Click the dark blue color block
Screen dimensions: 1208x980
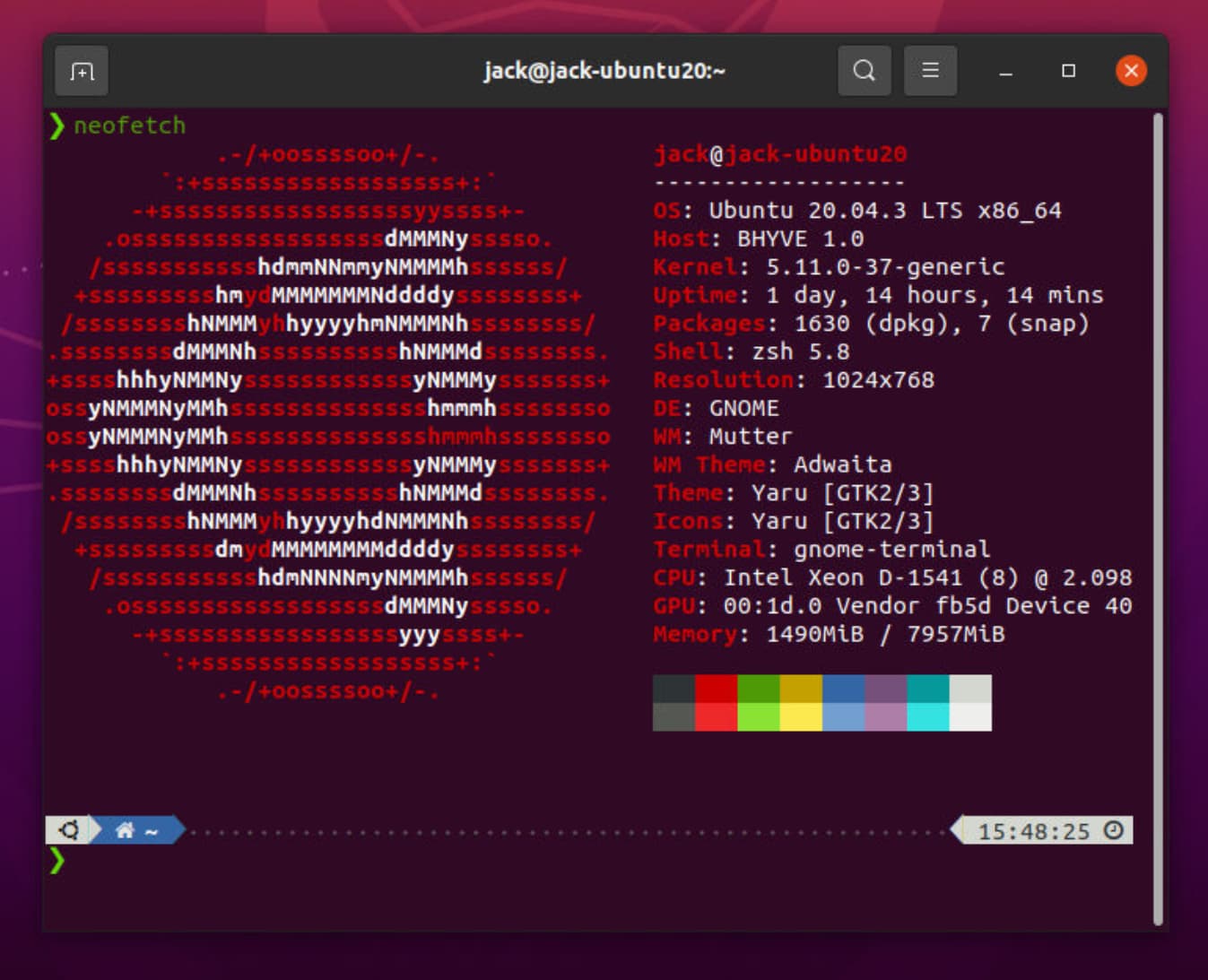pos(843,689)
